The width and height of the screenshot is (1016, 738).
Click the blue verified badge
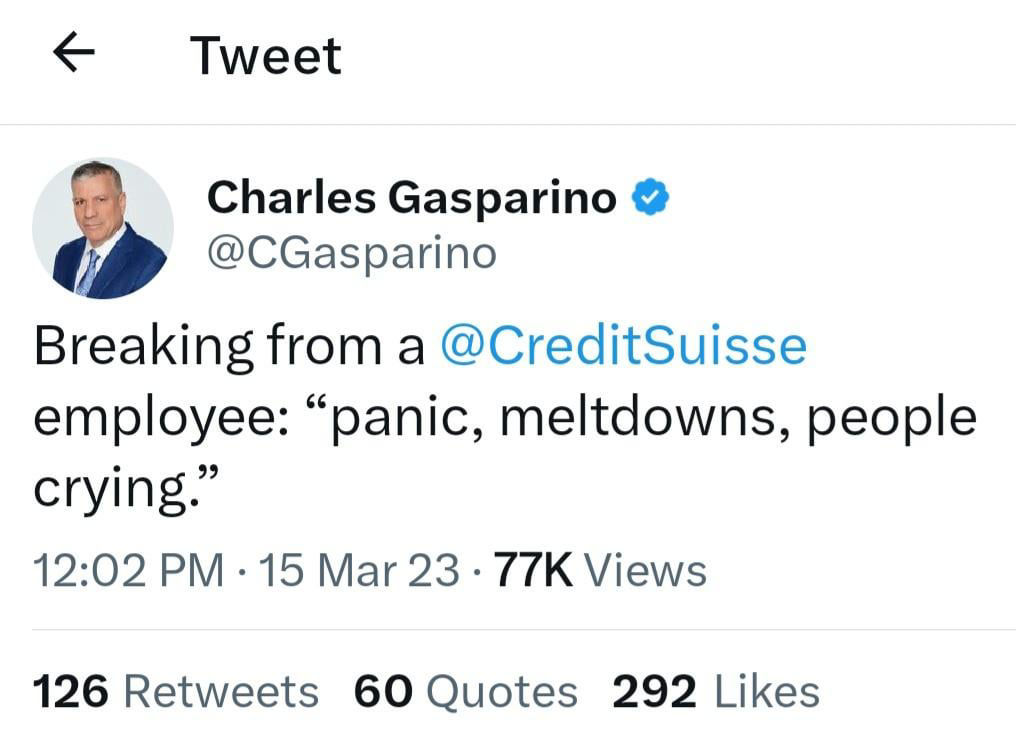tap(650, 198)
